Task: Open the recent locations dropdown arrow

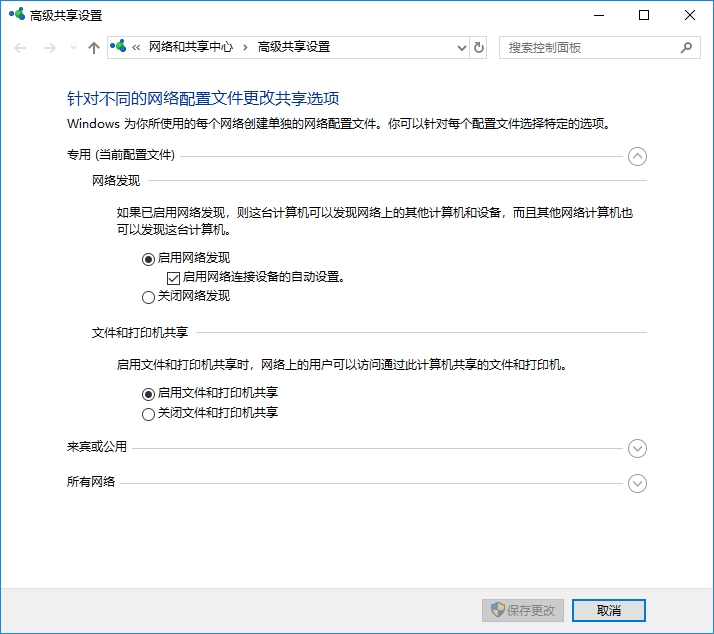Action: pos(73,48)
